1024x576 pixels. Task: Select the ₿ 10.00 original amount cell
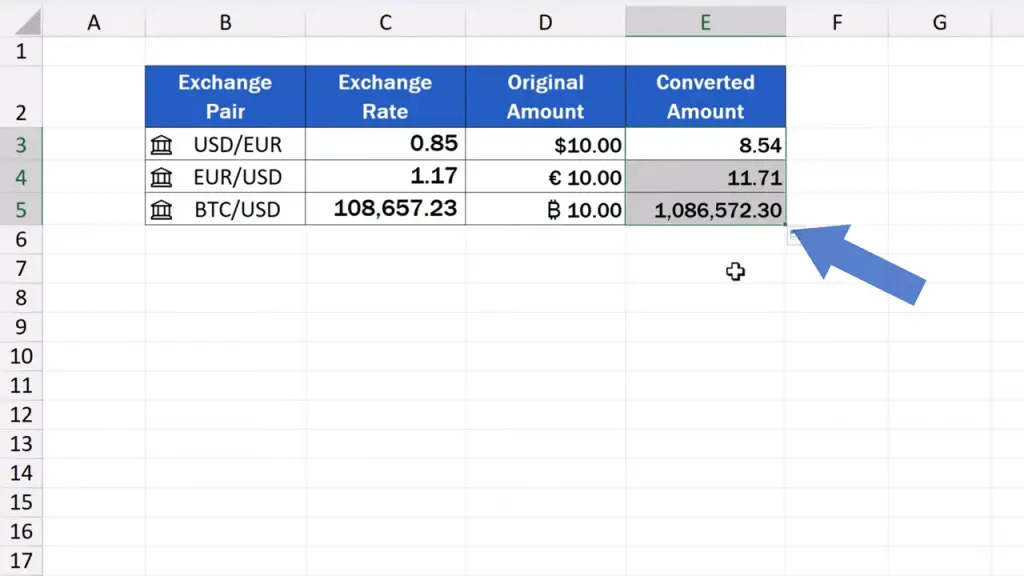545,210
